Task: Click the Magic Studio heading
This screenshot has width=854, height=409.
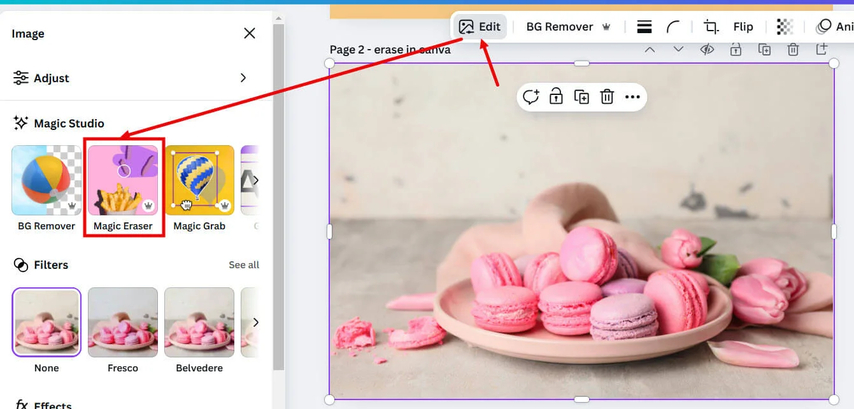Action: pyautogui.click(x=69, y=124)
